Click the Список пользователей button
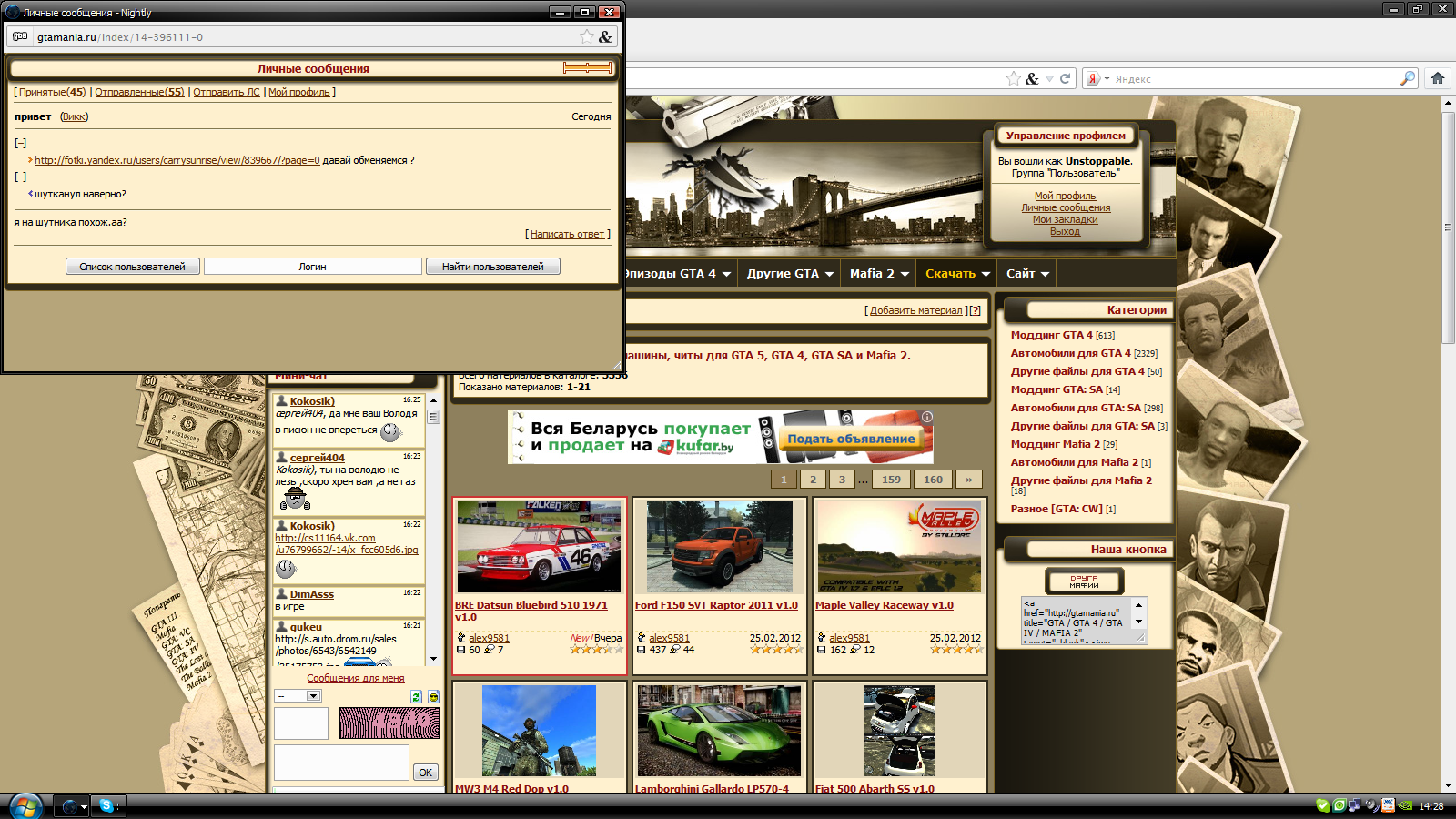Image resolution: width=1456 pixels, height=819 pixels. point(132,267)
